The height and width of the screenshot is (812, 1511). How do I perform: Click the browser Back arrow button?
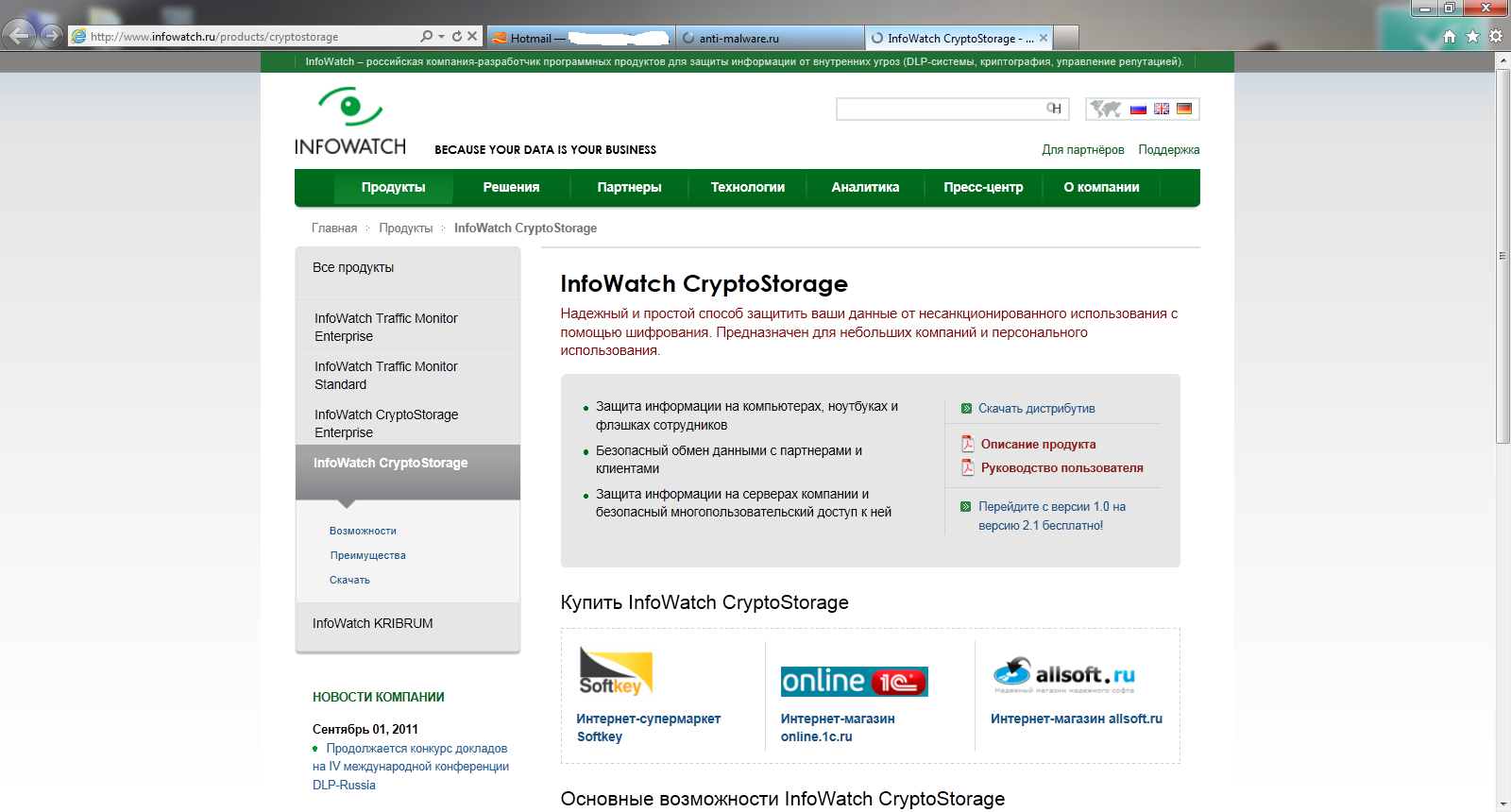[19, 36]
